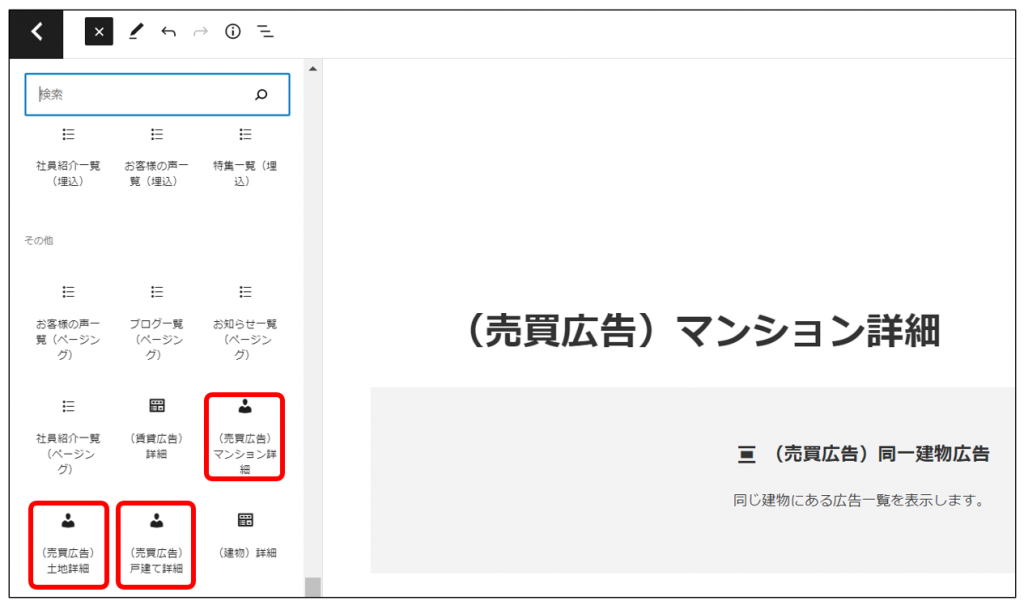The width and height of the screenshot is (1024, 605).
Task: Insert お知らせ一覧（ページング） block
Action: [244, 316]
